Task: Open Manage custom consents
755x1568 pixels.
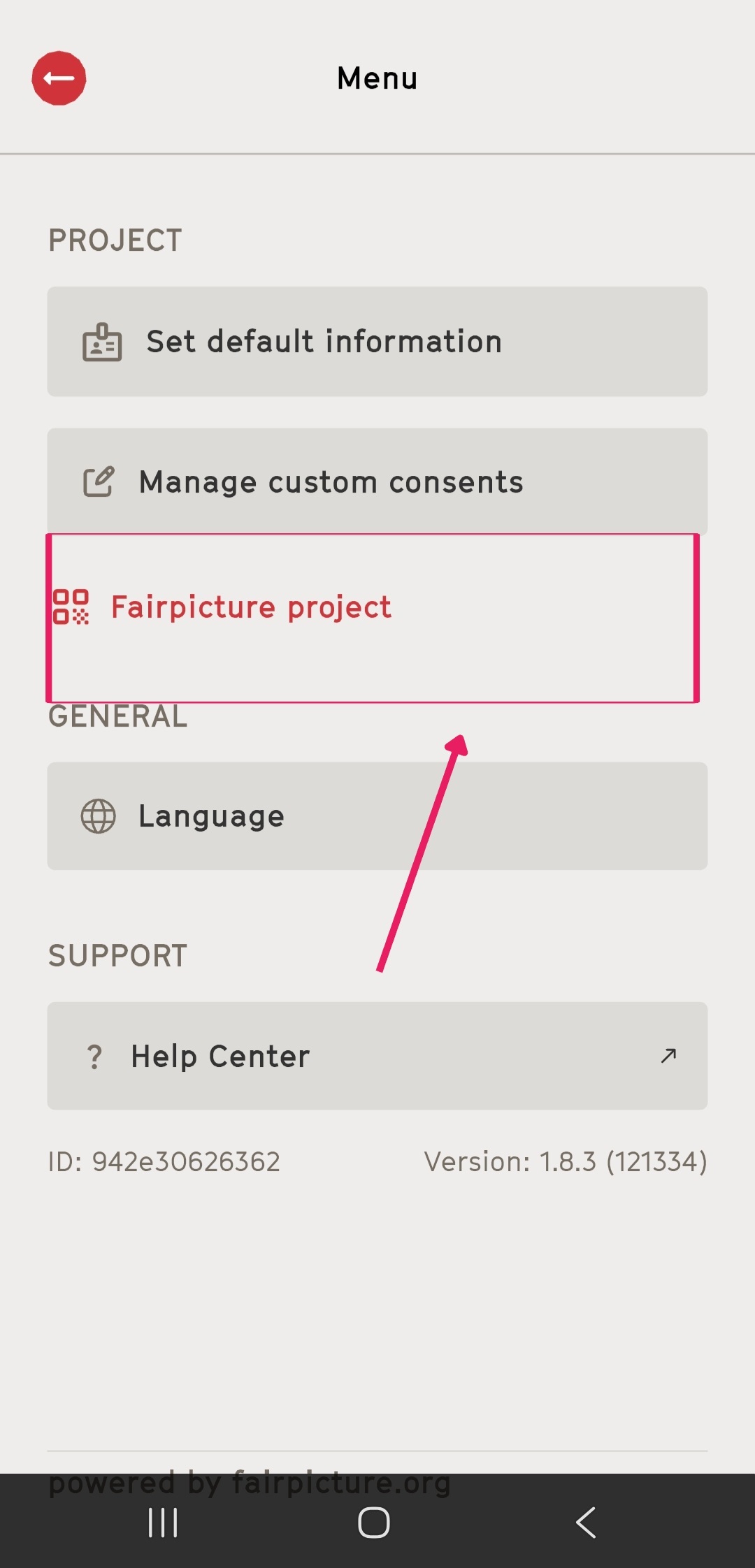Action: 377,481
